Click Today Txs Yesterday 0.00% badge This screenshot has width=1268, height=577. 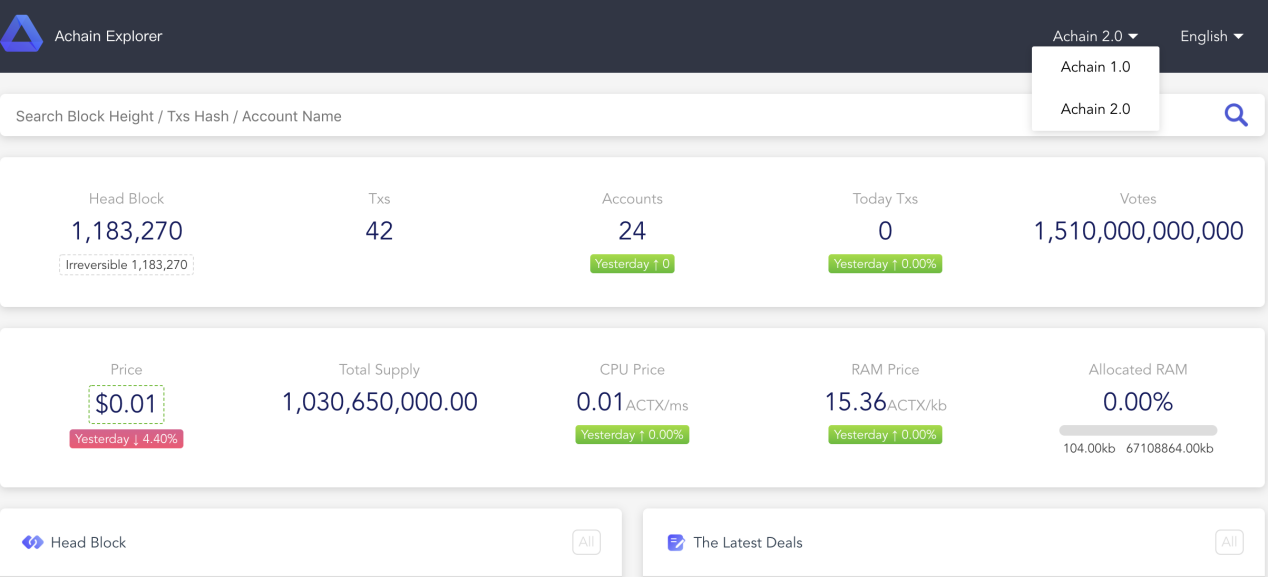coord(885,264)
